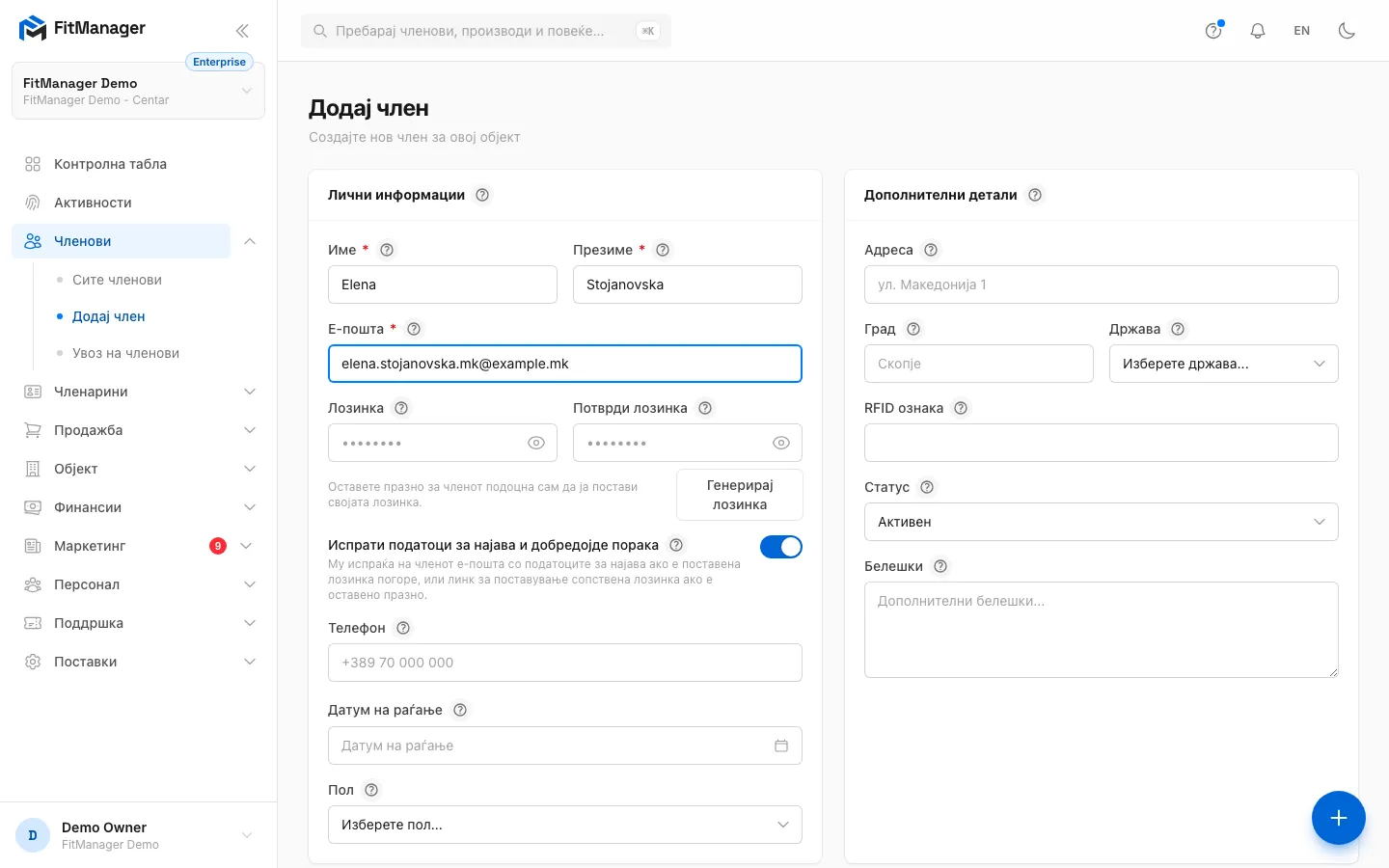Open the Статус dropdown showing Активен
1389x868 pixels.
click(1102, 522)
